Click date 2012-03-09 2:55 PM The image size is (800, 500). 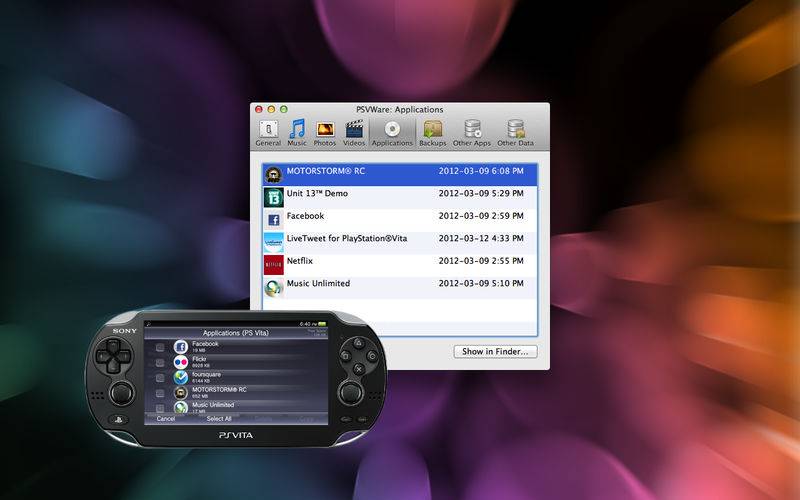click(x=481, y=261)
